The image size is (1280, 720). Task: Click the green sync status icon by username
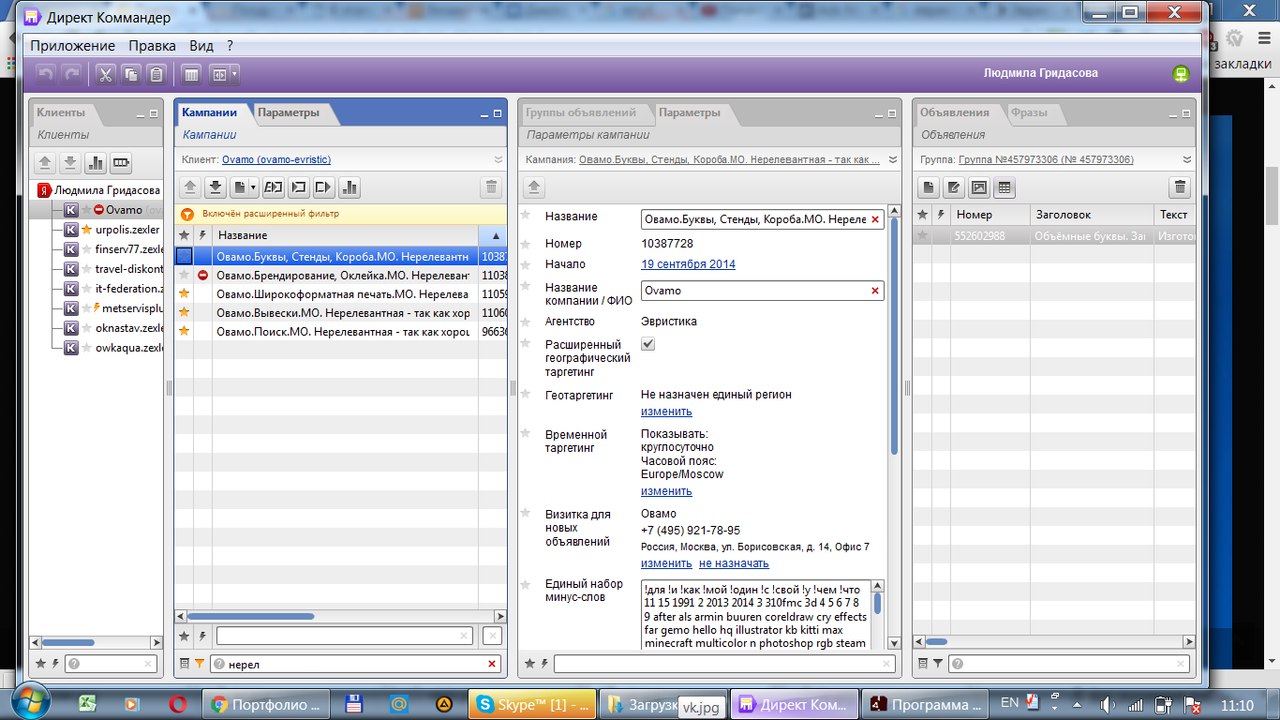tap(1181, 73)
